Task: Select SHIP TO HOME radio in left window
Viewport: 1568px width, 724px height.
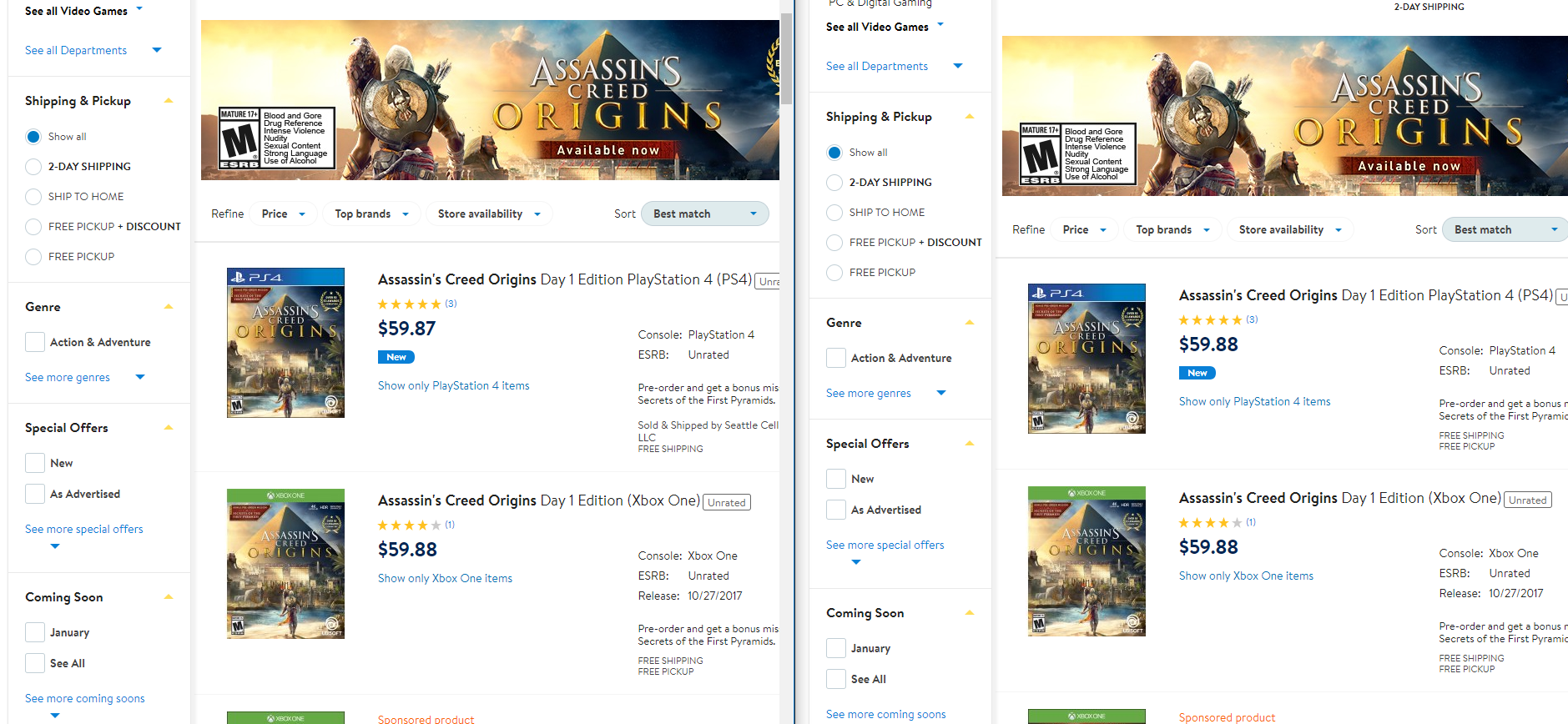Action: pyautogui.click(x=33, y=197)
